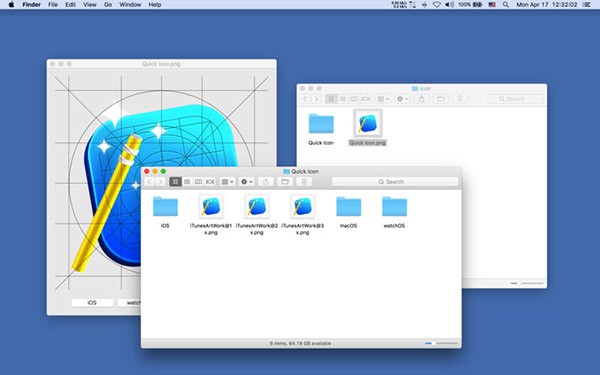Open Notification Center icon
This screenshot has width=600, height=375.
587,5
